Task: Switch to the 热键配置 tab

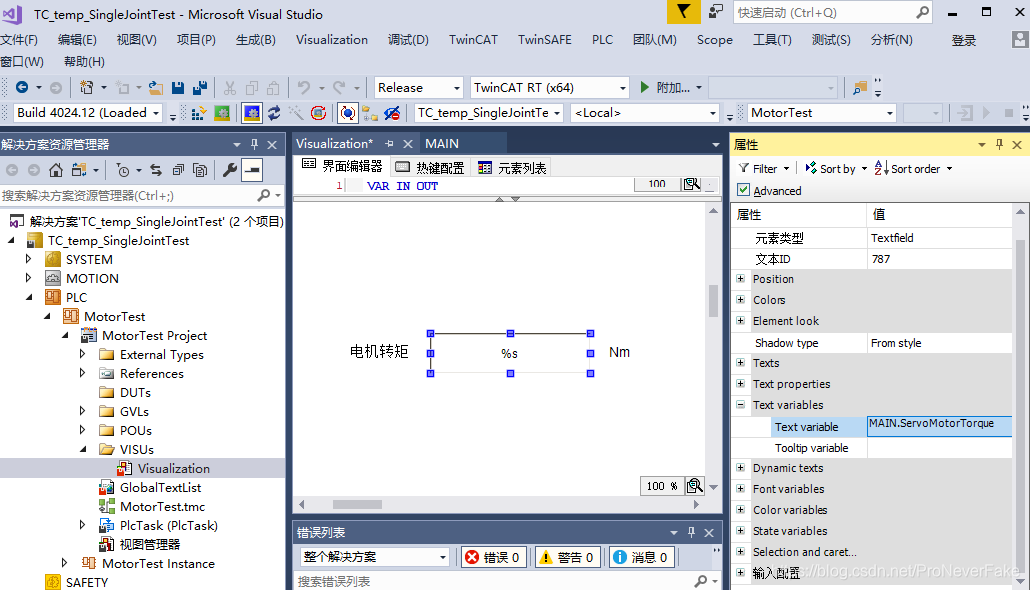Action: click(431, 168)
